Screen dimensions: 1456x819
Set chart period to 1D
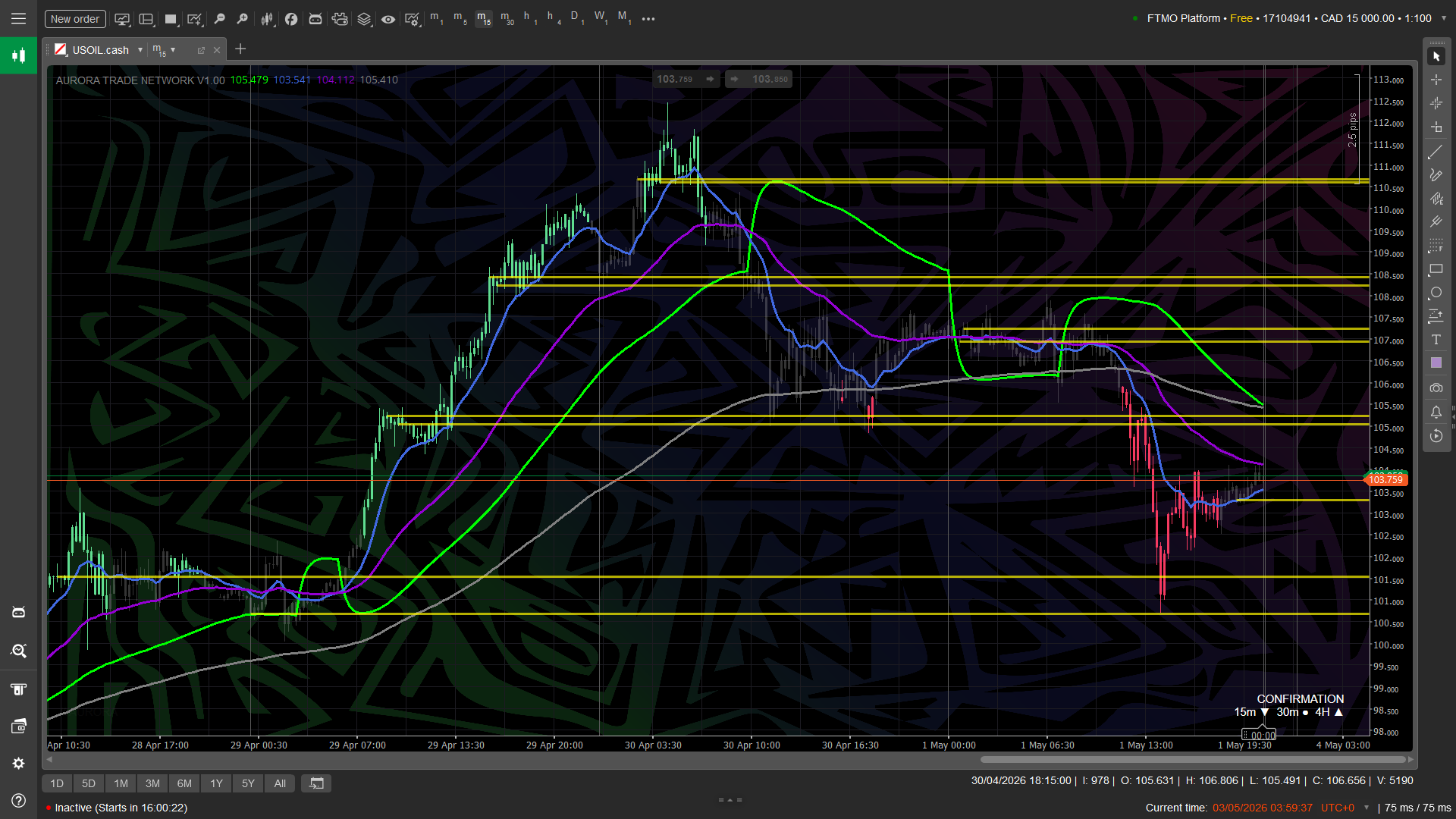[x=57, y=783]
